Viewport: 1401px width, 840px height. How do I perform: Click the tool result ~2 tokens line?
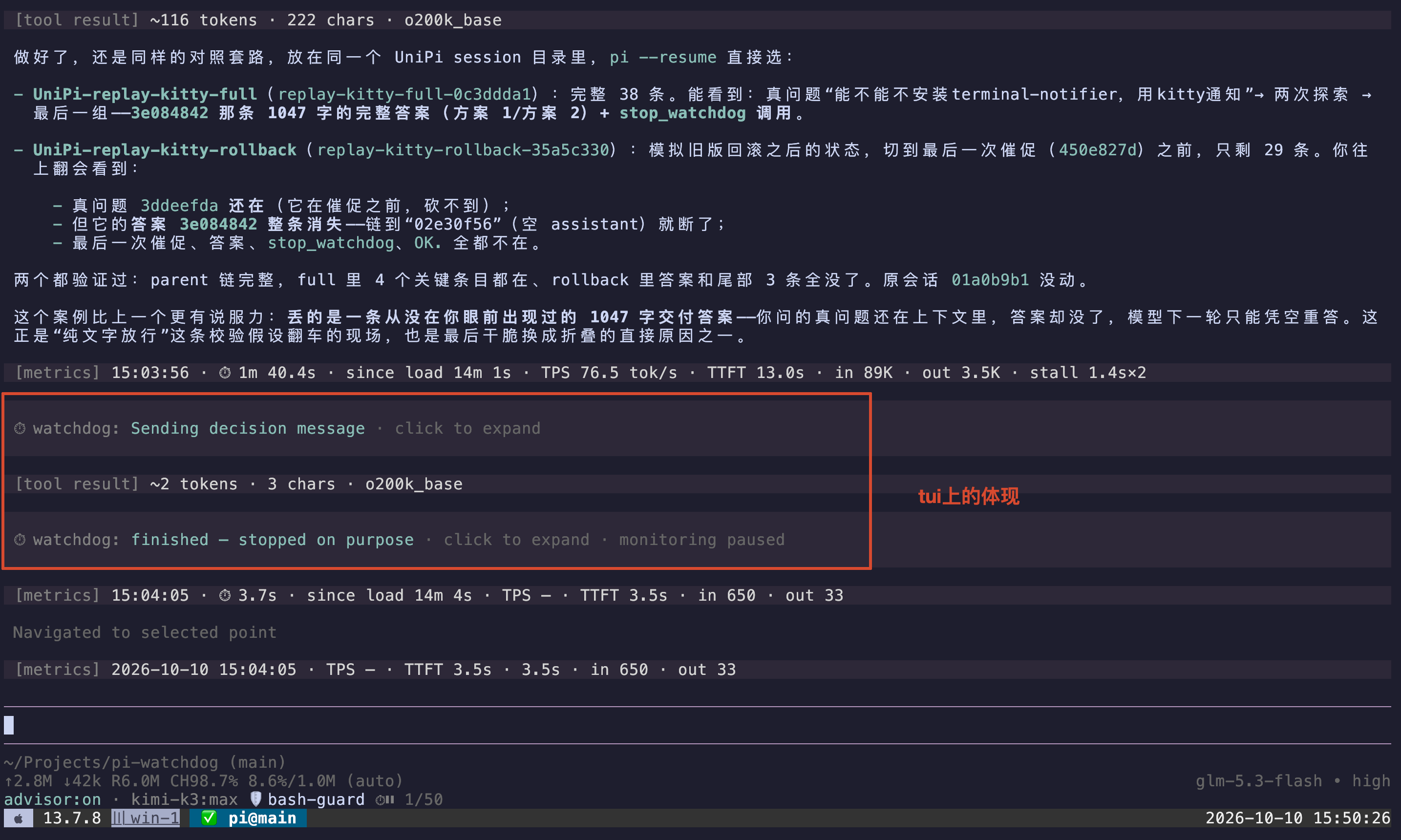(698, 484)
